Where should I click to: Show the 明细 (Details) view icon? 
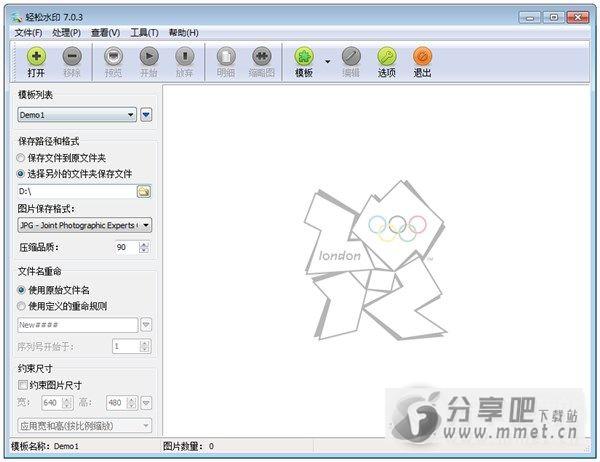coord(226,57)
